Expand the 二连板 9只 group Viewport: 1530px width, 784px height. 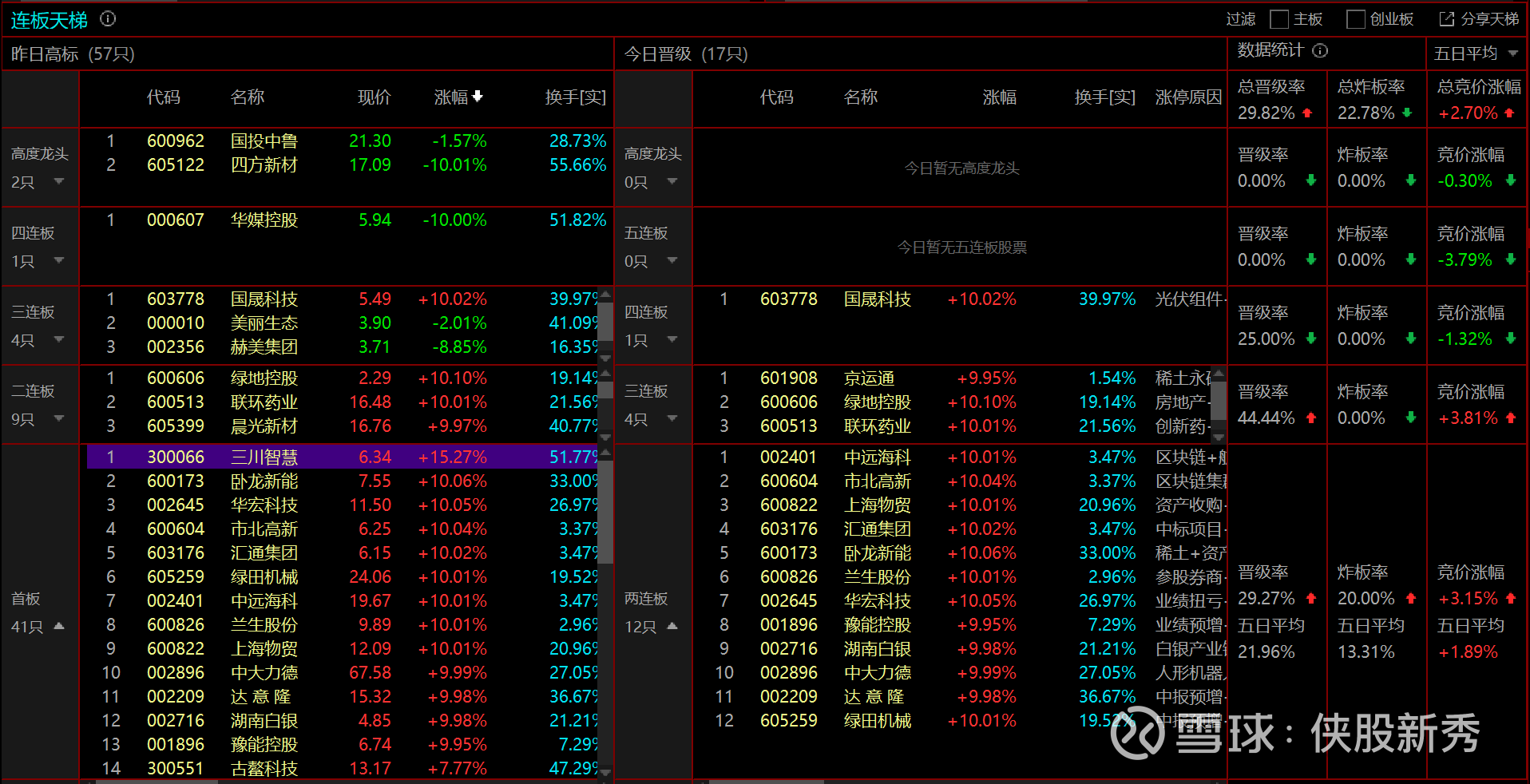point(59,418)
